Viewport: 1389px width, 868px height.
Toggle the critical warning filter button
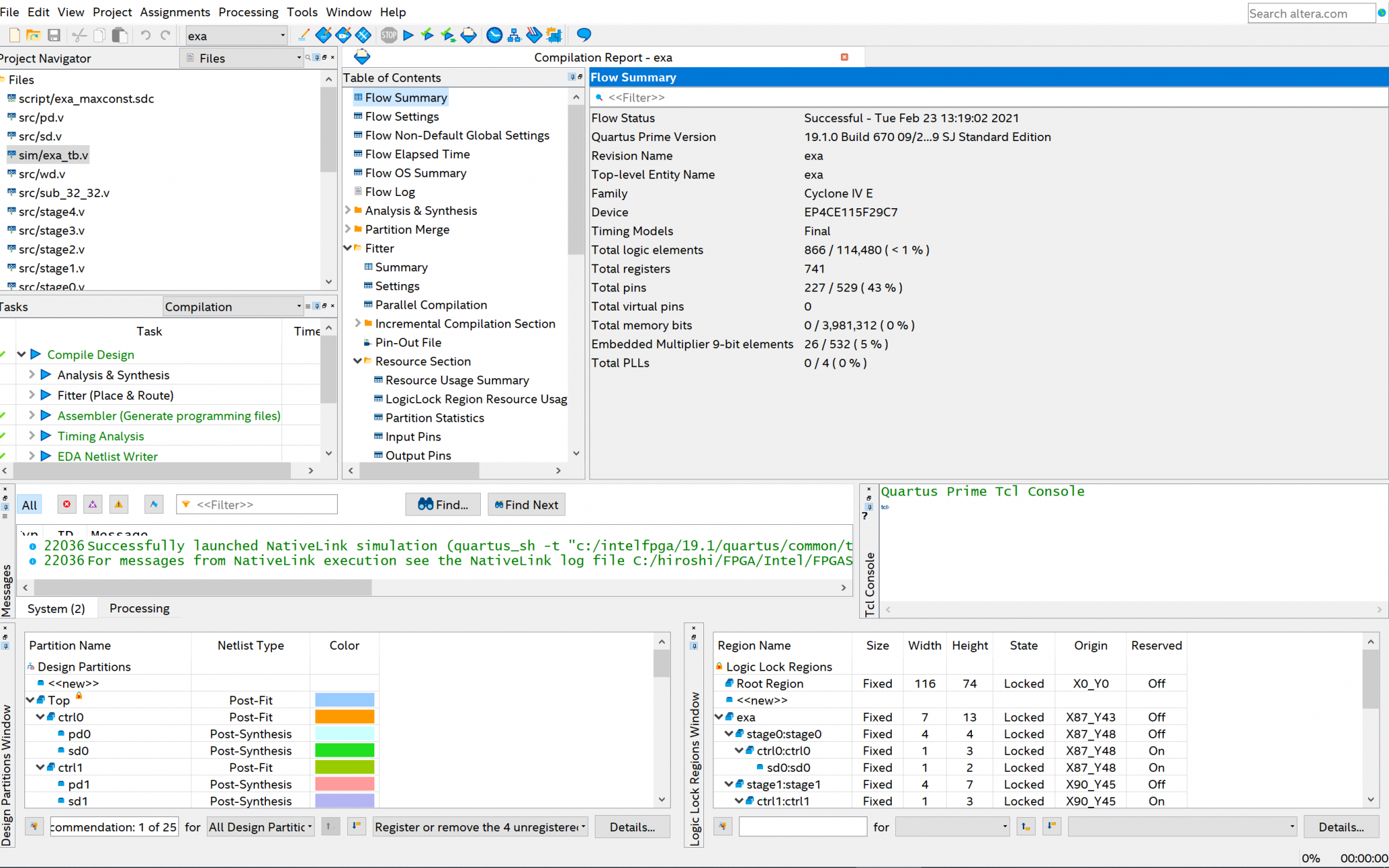(93, 505)
